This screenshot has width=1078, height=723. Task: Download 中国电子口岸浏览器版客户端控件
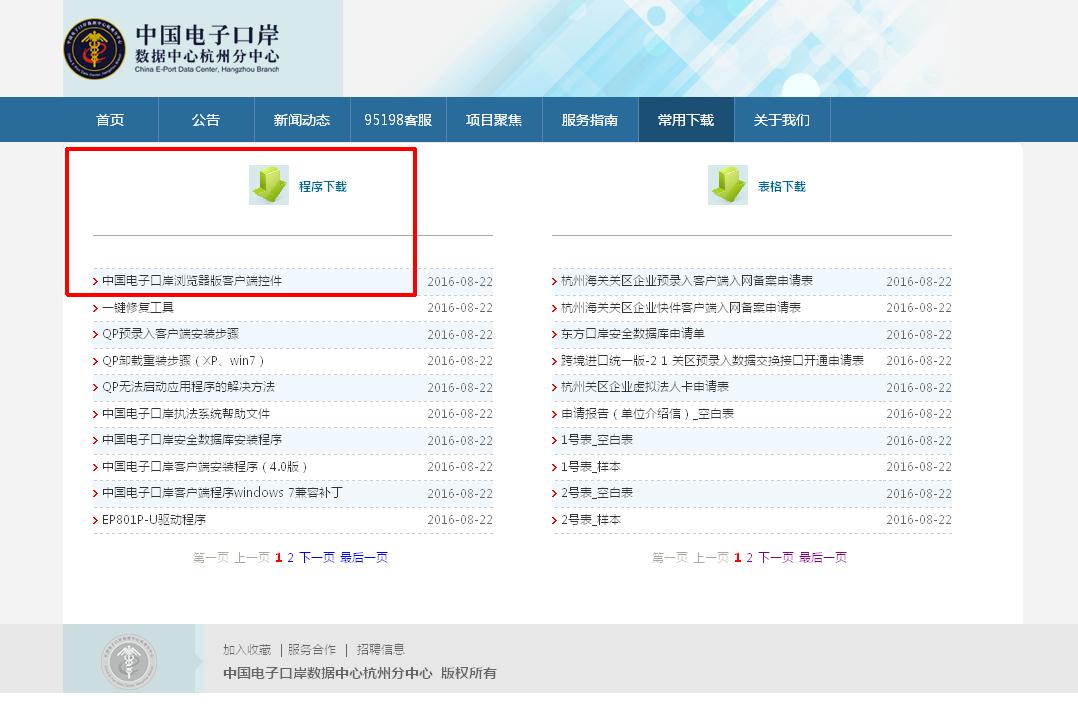[192, 281]
